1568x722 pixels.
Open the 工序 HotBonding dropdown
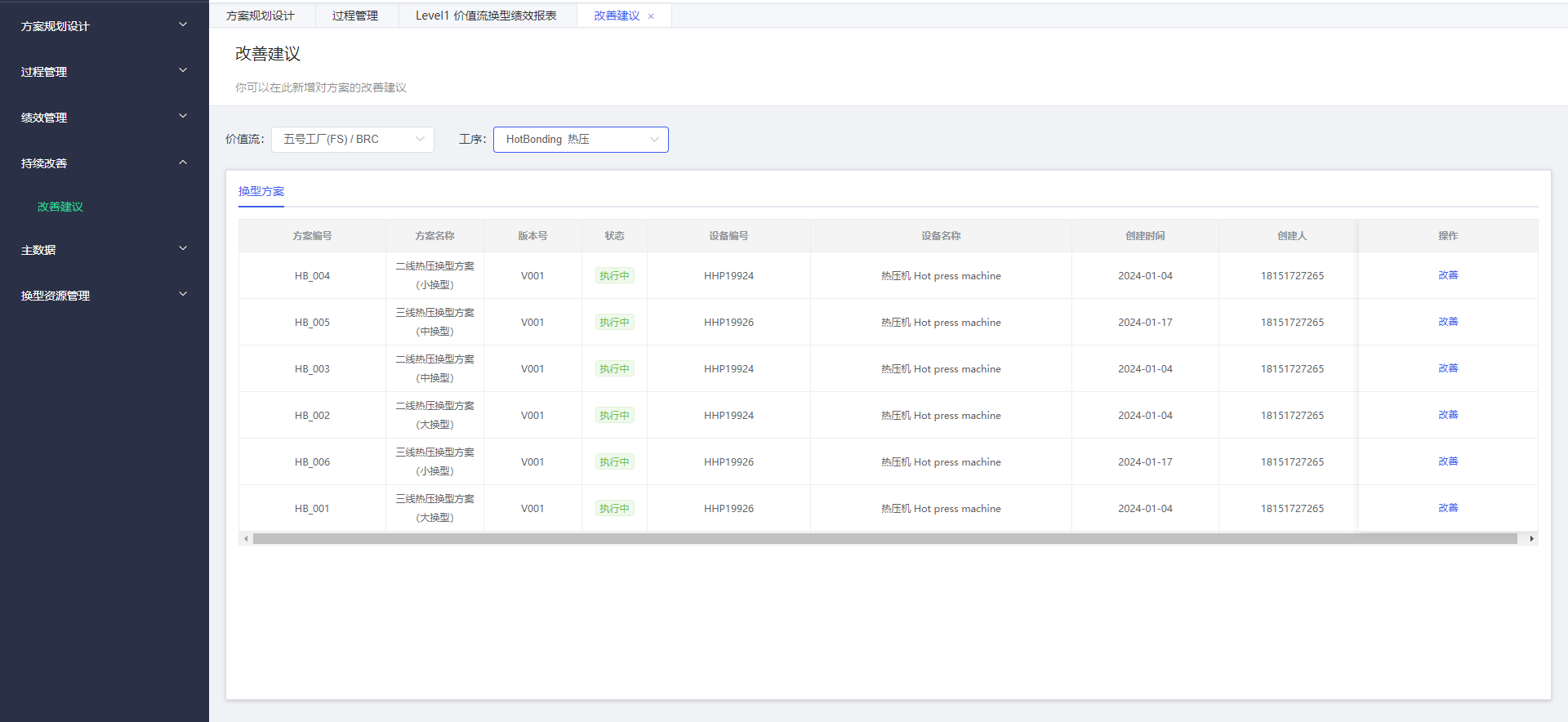coord(581,140)
